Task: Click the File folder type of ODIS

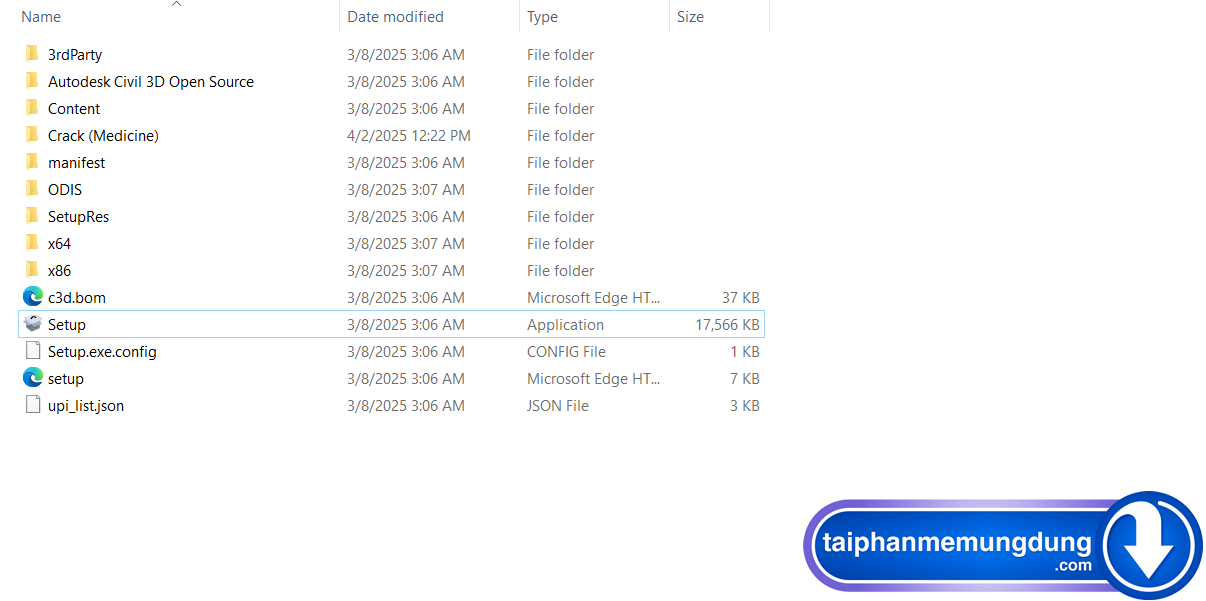Action: click(x=561, y=190)
